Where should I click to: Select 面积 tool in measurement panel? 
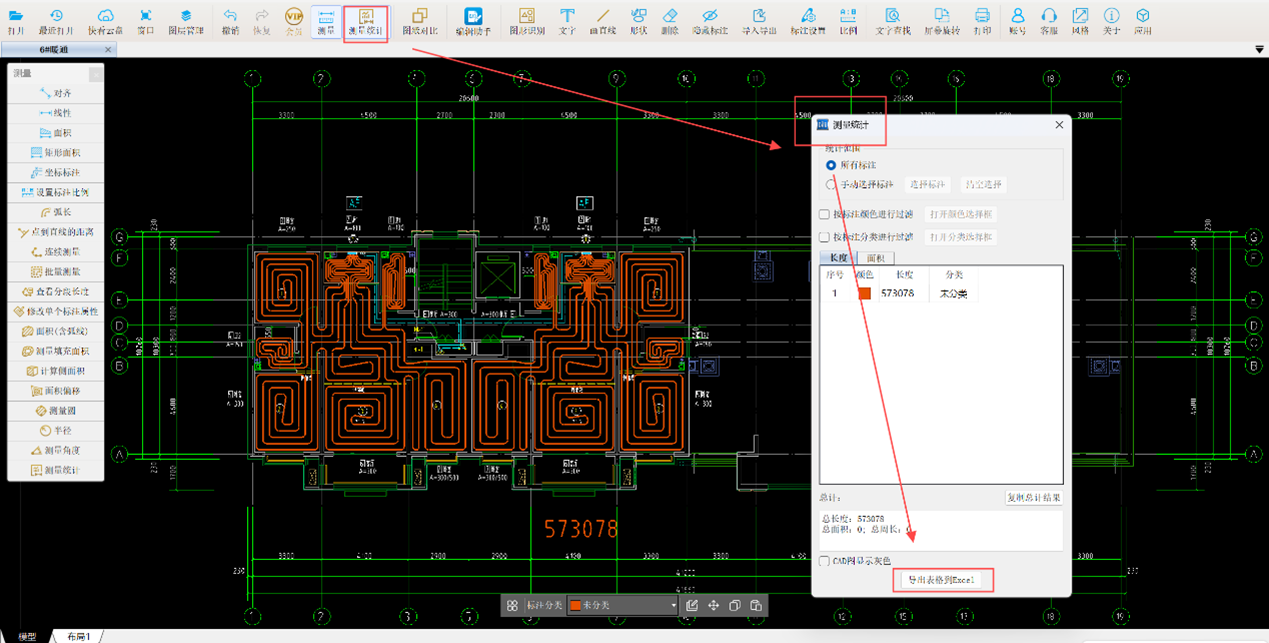coord(56,133)
